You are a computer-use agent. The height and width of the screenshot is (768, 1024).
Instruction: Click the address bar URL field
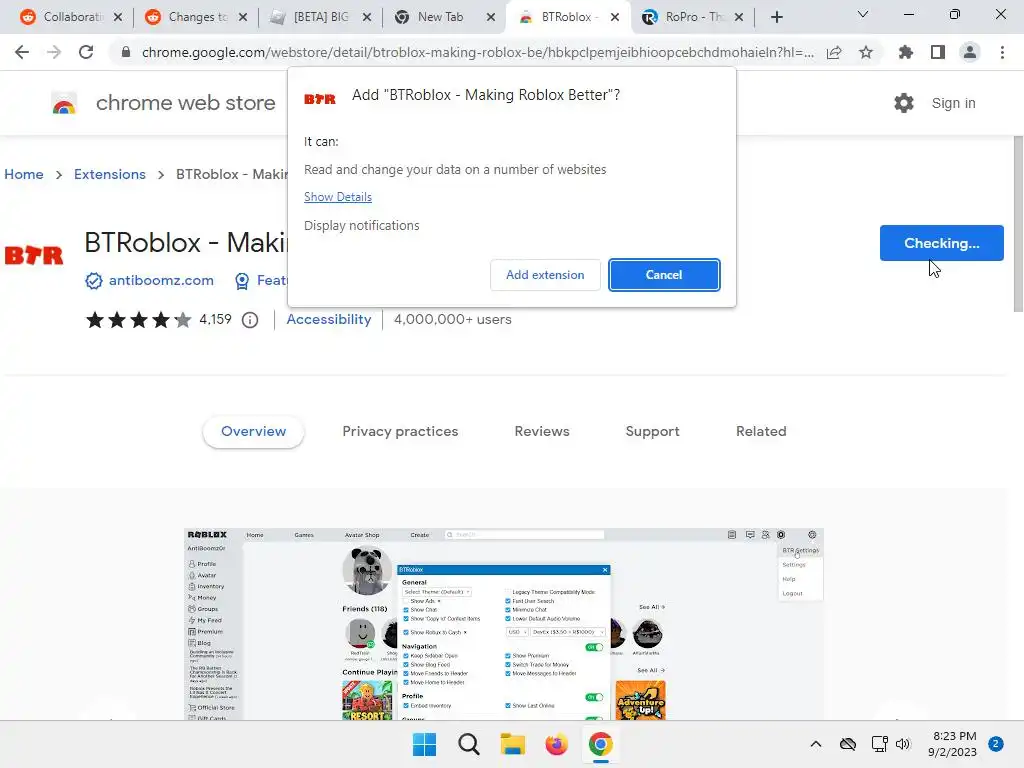point(477,52)
